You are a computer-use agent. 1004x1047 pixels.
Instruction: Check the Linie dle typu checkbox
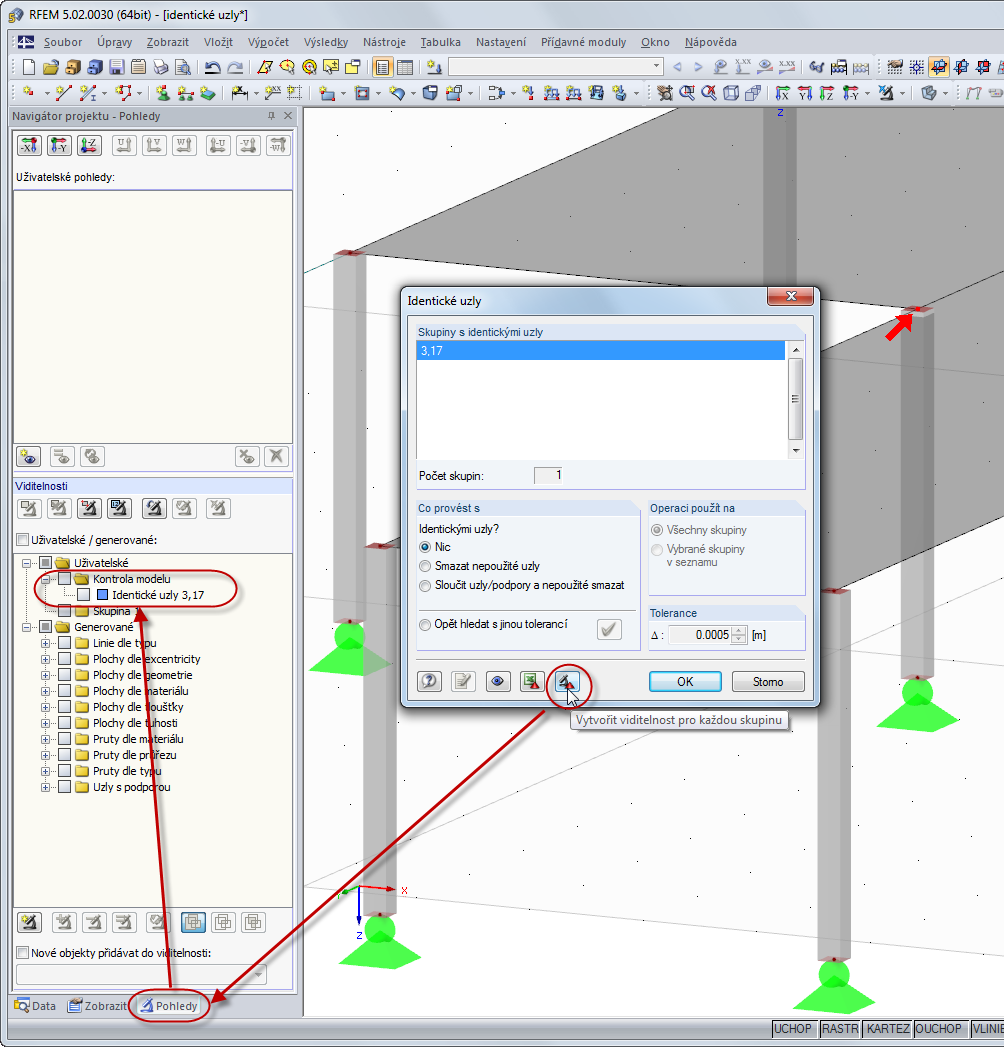tap(64, 643)
